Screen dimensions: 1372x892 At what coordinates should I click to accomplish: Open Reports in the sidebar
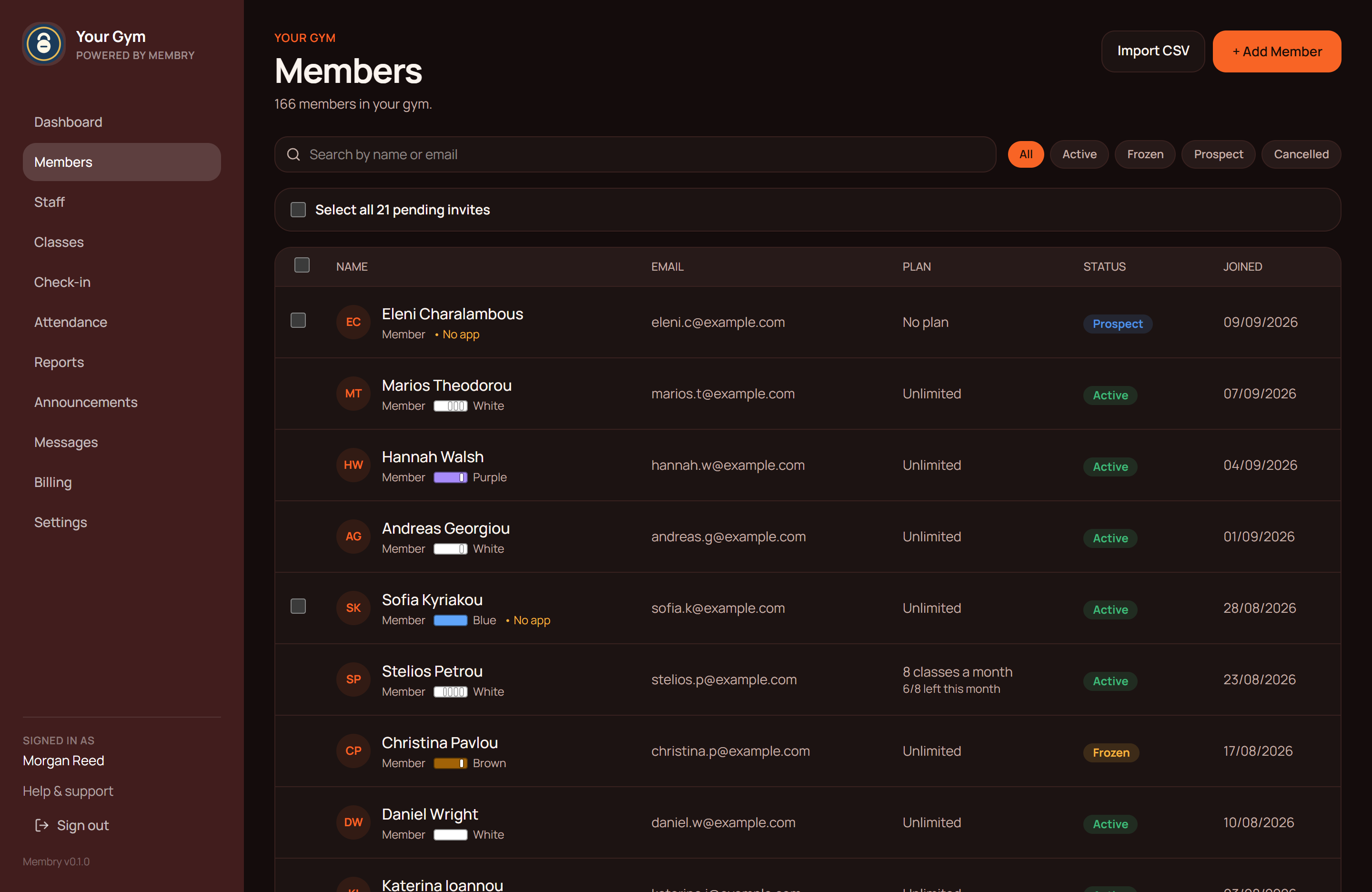[x=121, y=362]
